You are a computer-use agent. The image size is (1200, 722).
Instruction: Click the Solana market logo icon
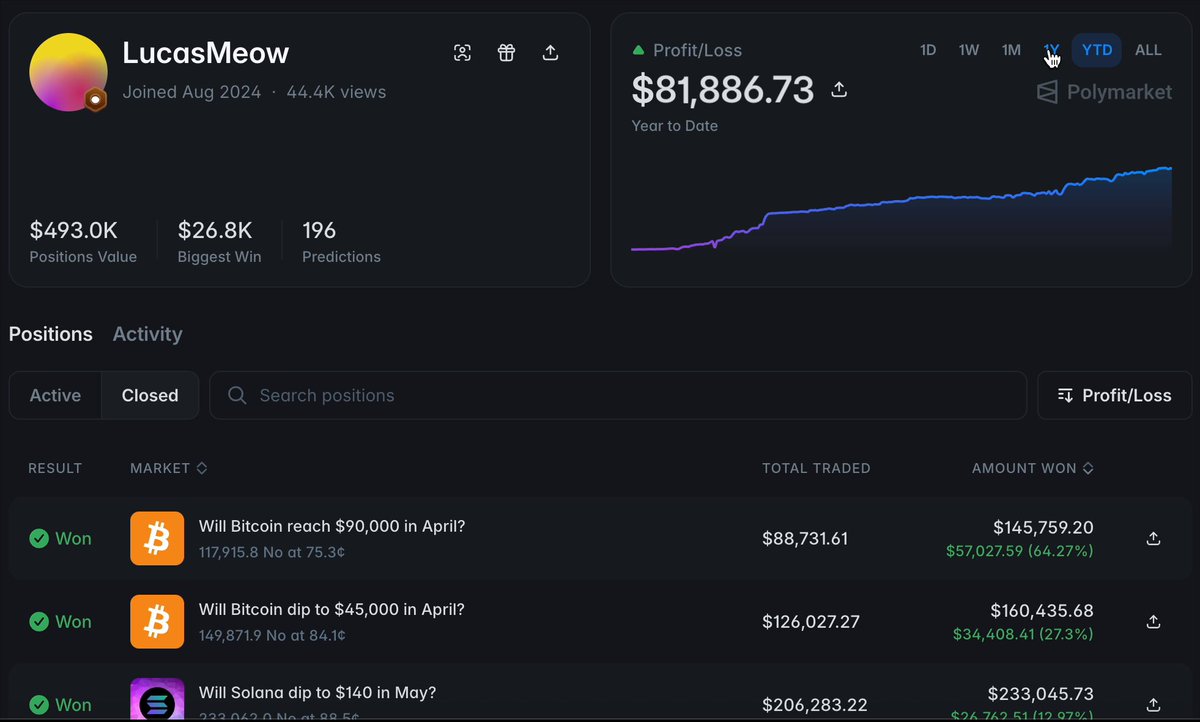click(157, 699)
